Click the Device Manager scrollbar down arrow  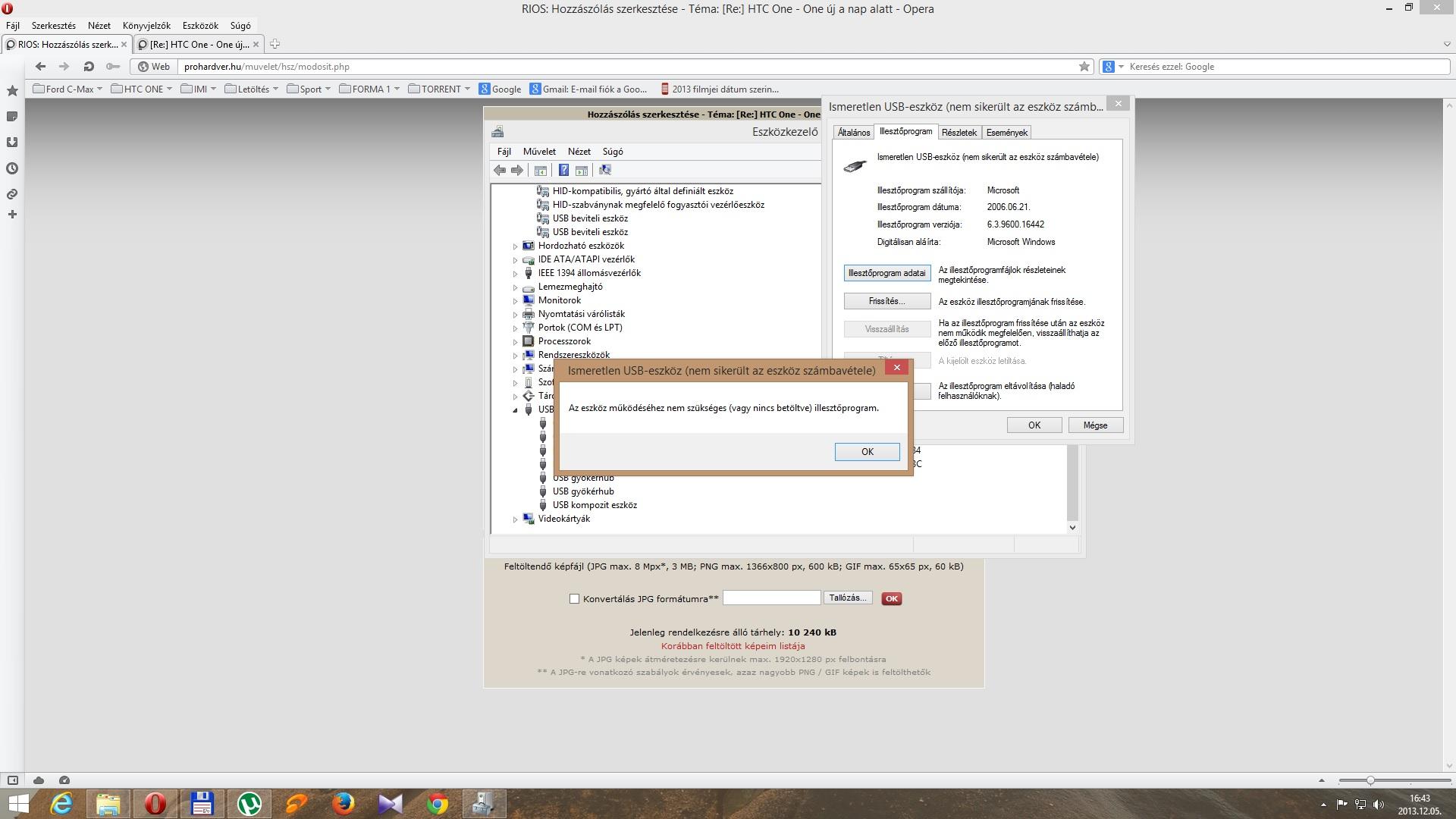1072,527
